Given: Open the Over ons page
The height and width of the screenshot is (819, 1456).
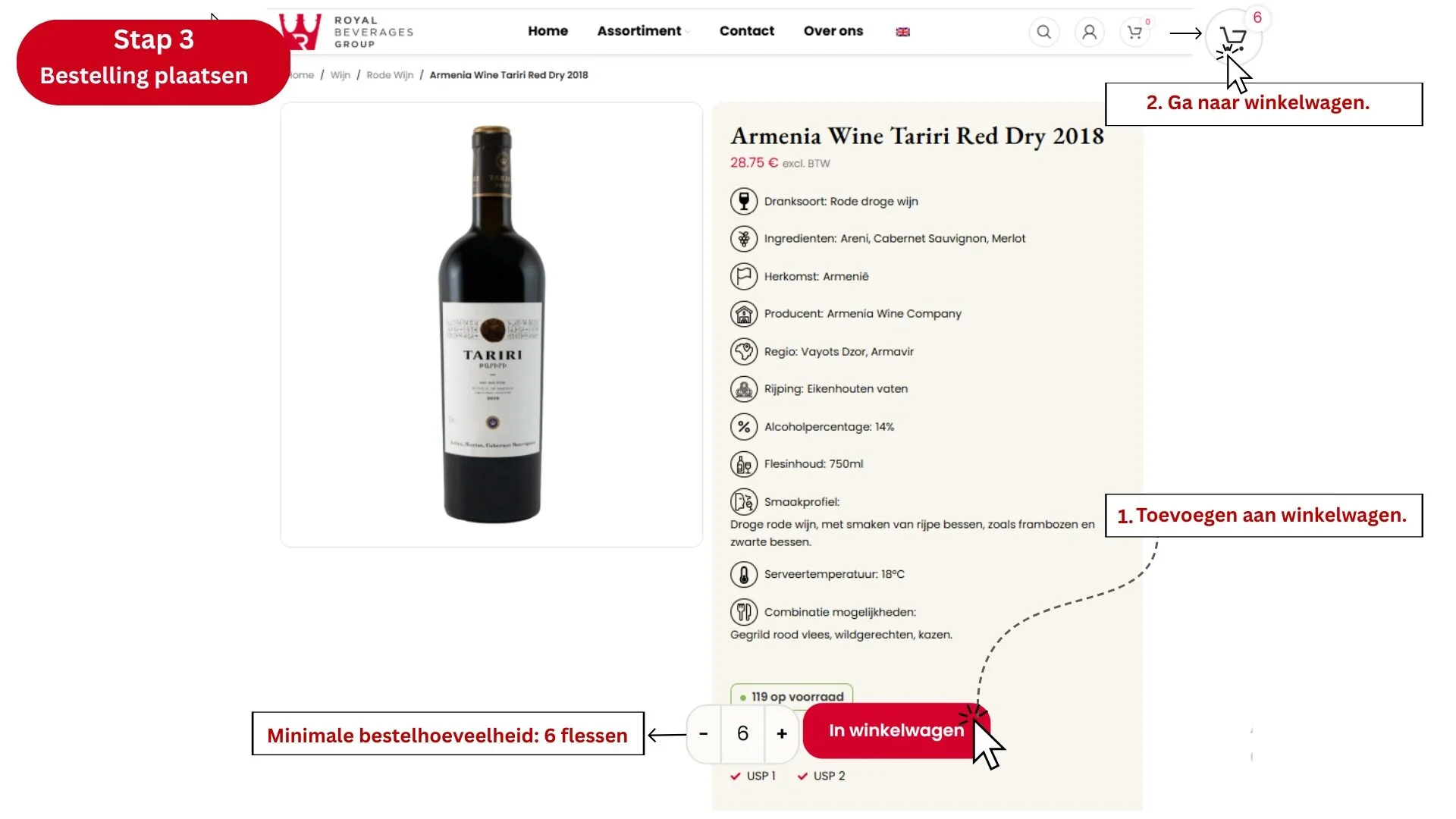Looking at the screenshot, I should pyautogui.click(x=833, y=31).
